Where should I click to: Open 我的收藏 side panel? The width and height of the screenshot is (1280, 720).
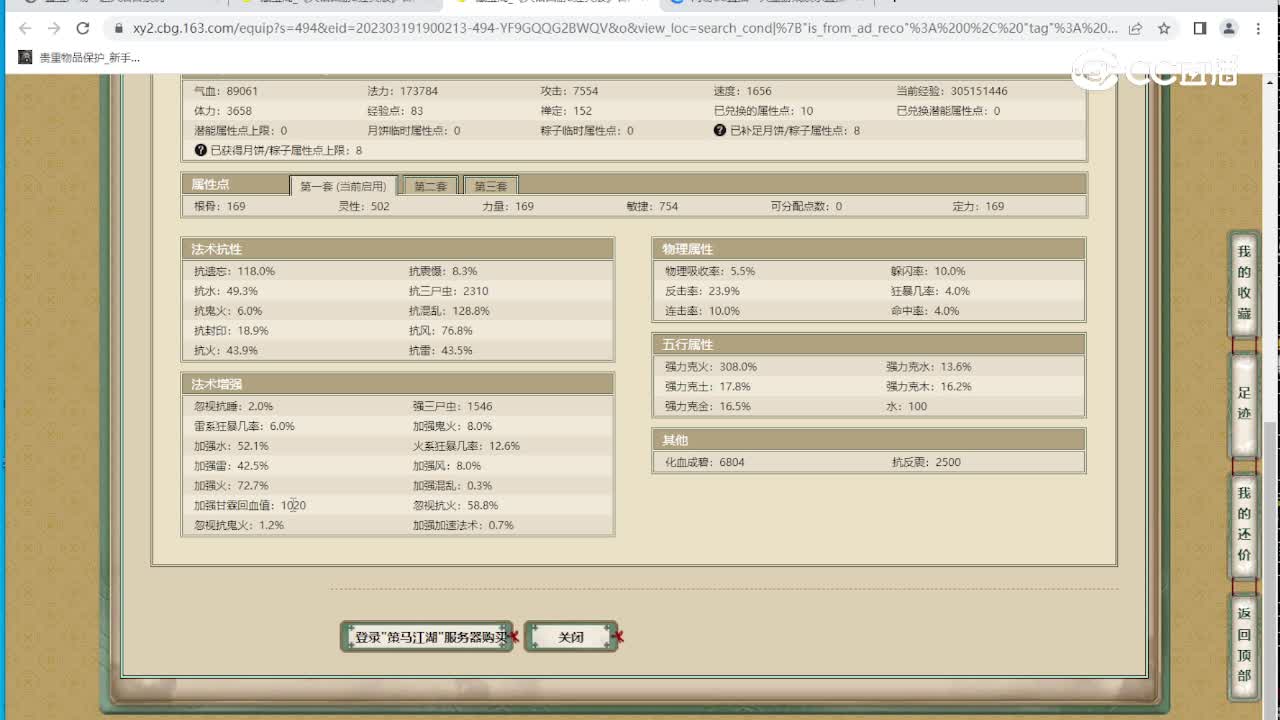1244,283
